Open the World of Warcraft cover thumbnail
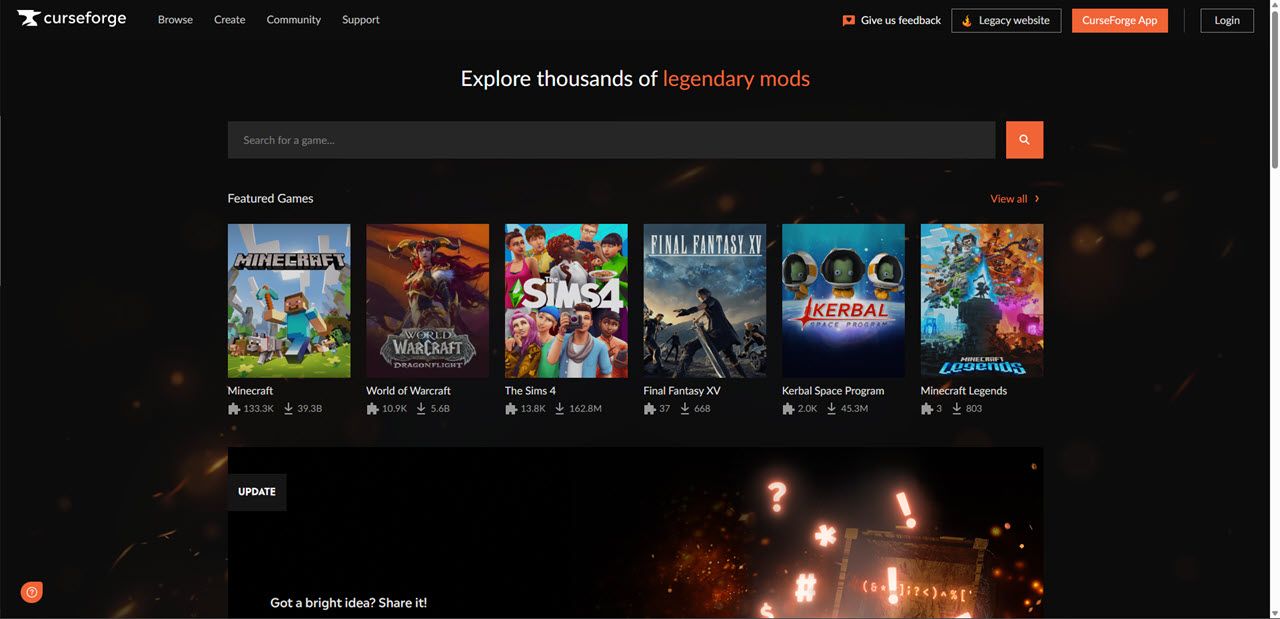 427,300
